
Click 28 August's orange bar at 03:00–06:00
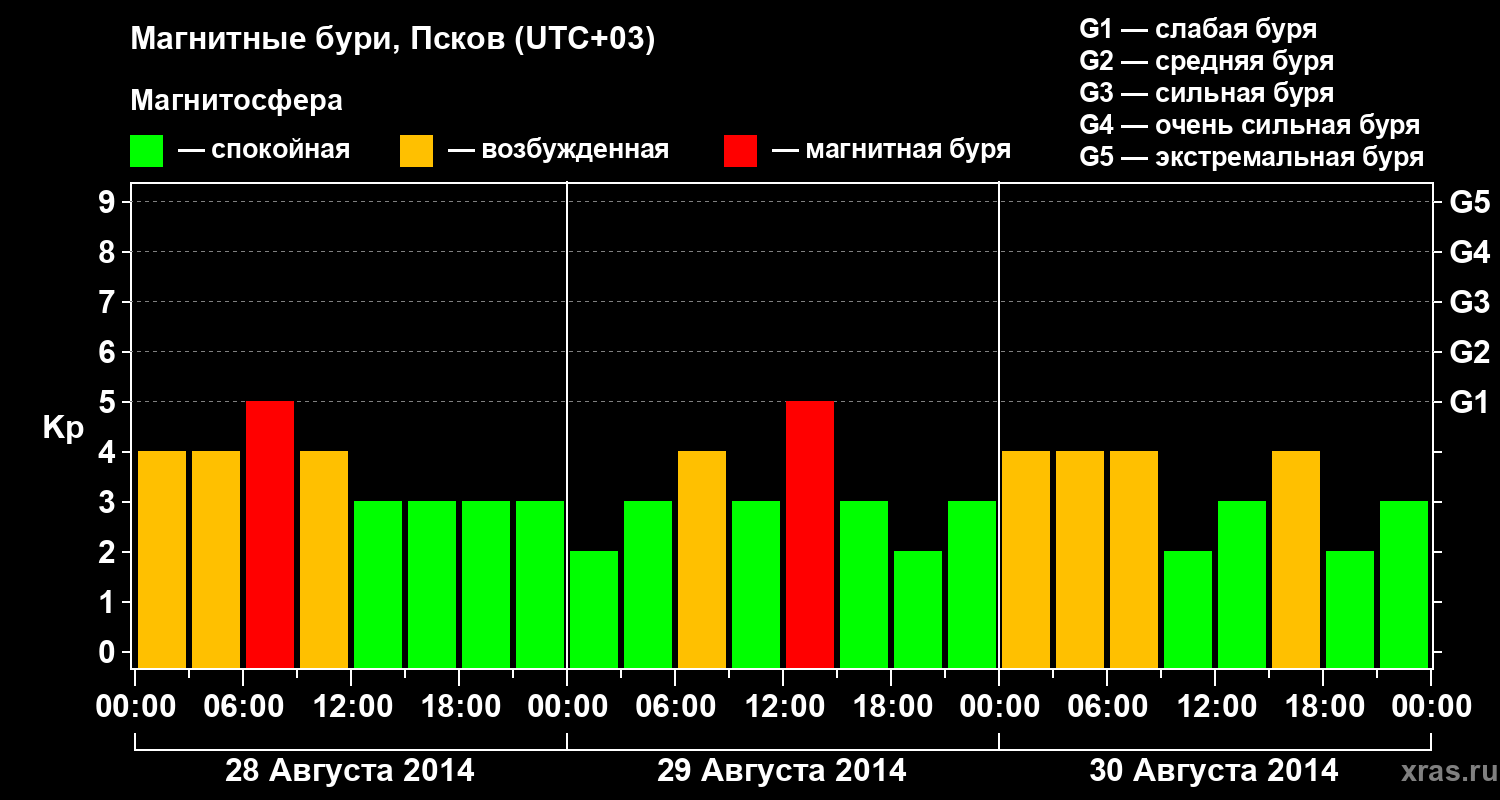tap(216, 559)
